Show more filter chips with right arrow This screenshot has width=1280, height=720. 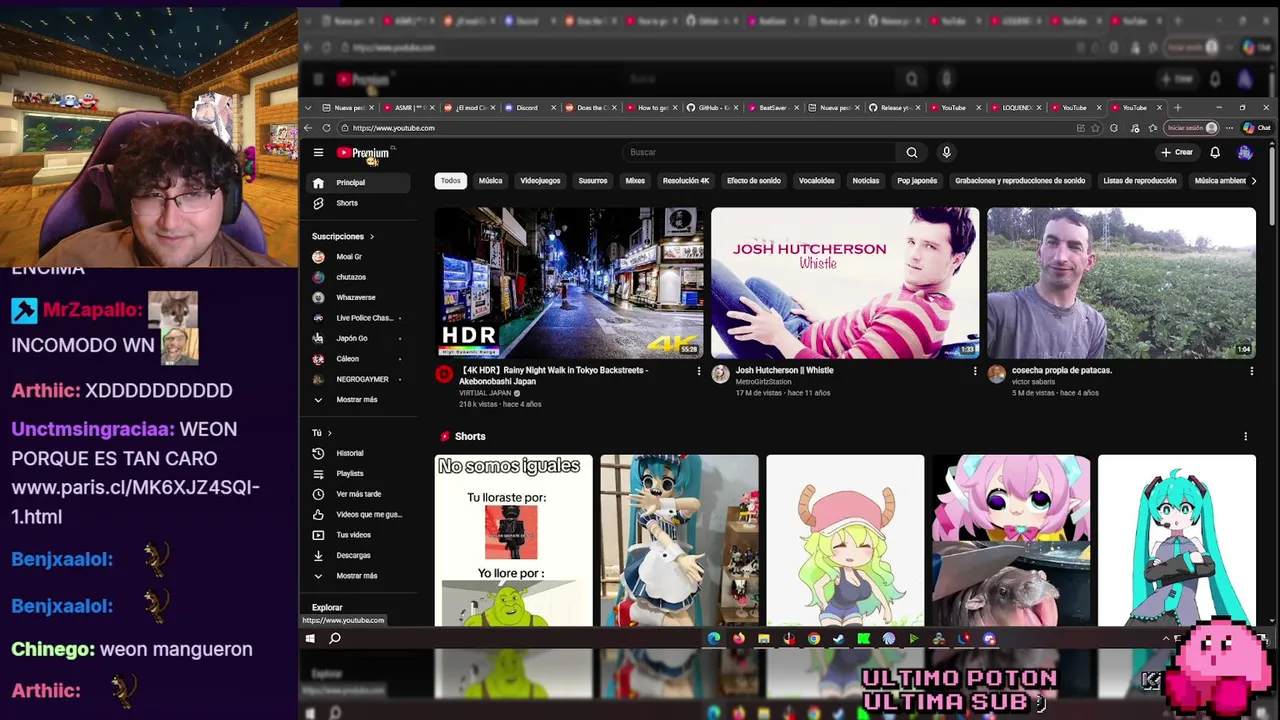(1254, 181)
